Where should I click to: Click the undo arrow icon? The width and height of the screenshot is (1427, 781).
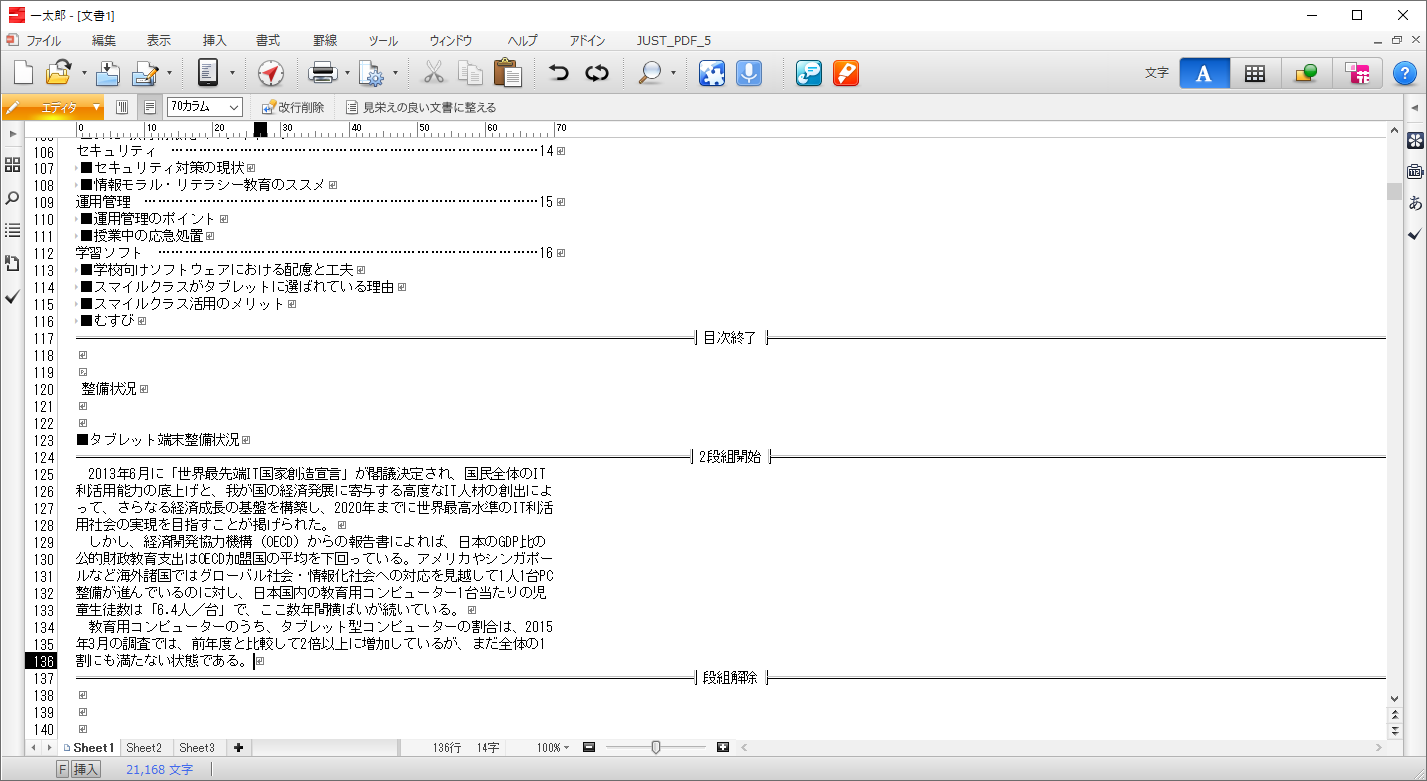pyautogui.click(x=559, y=73)
